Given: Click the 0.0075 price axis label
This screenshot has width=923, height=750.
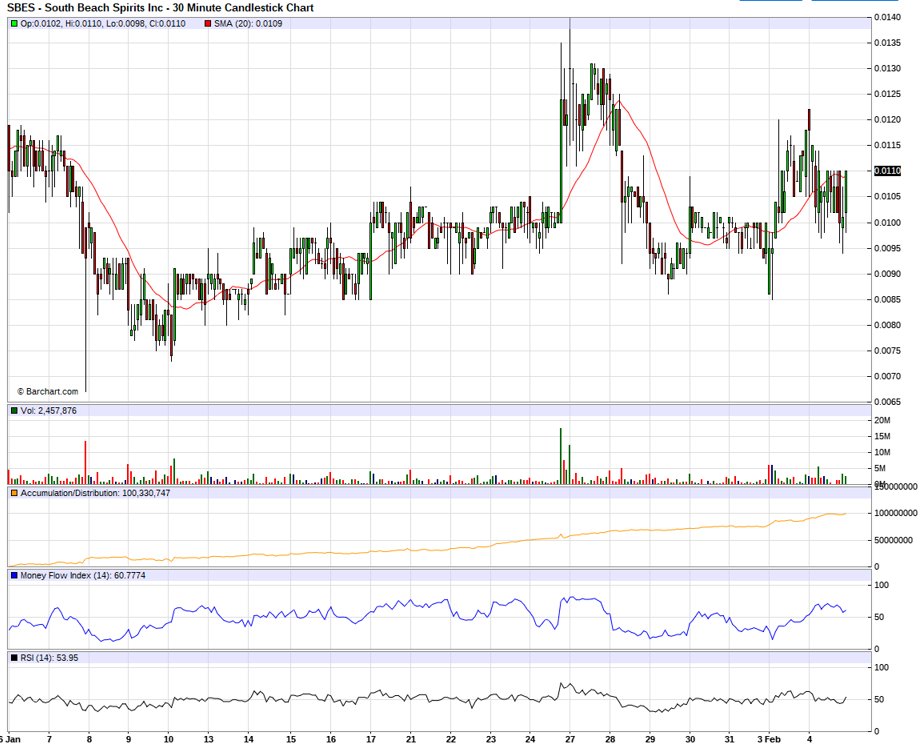Looking at the screenshot, I should [887, 350].
